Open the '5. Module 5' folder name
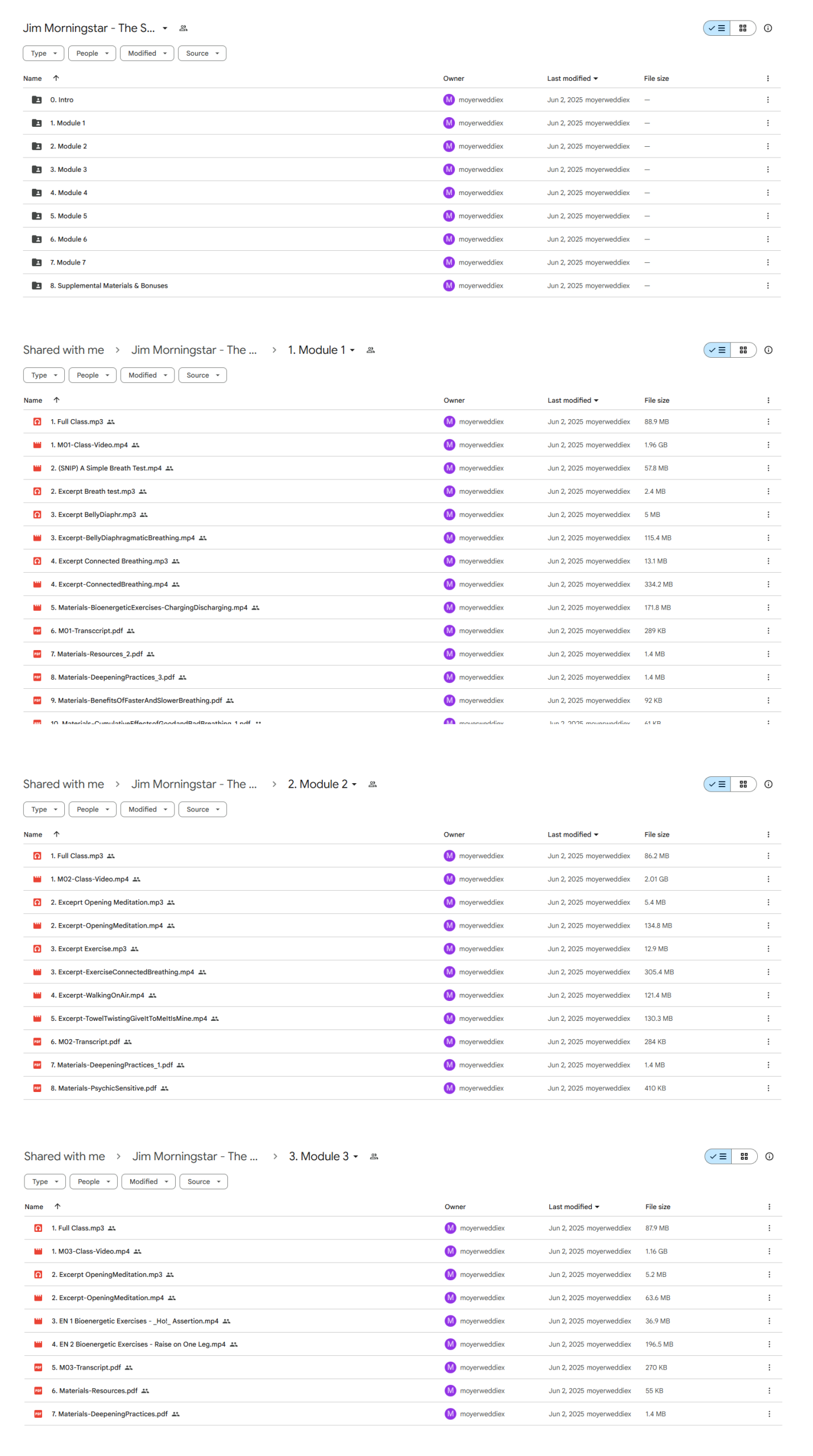Viewport: 813px width, 1456px height. (68, 216)
